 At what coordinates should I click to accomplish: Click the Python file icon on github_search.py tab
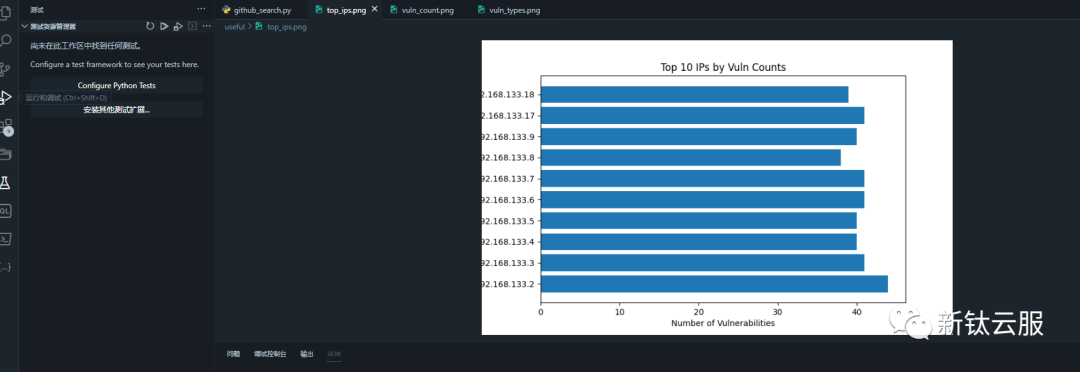(226, 10)
